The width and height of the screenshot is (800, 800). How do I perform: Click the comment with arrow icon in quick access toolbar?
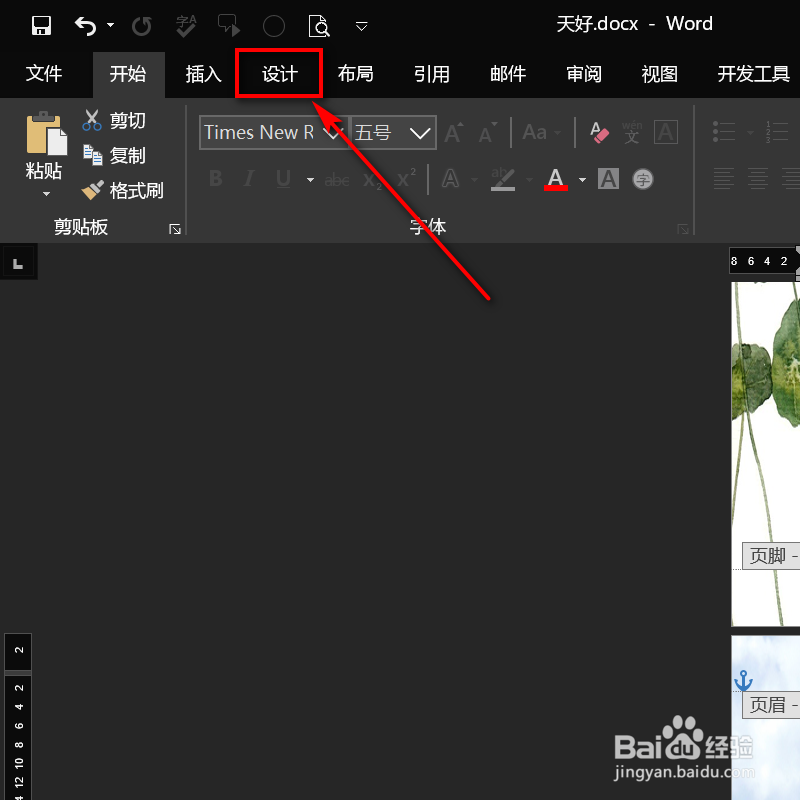(229, 26)
